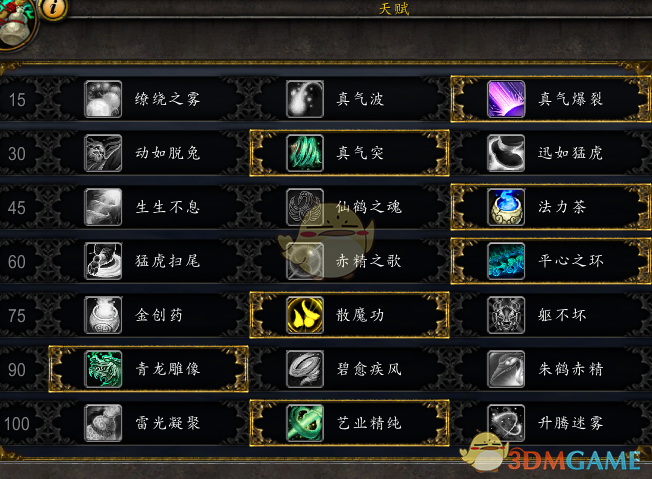The height and width of the screenshot is (479, 652).
Task: Select the 动如脱兔 talent icon
Action: [103, 153]
